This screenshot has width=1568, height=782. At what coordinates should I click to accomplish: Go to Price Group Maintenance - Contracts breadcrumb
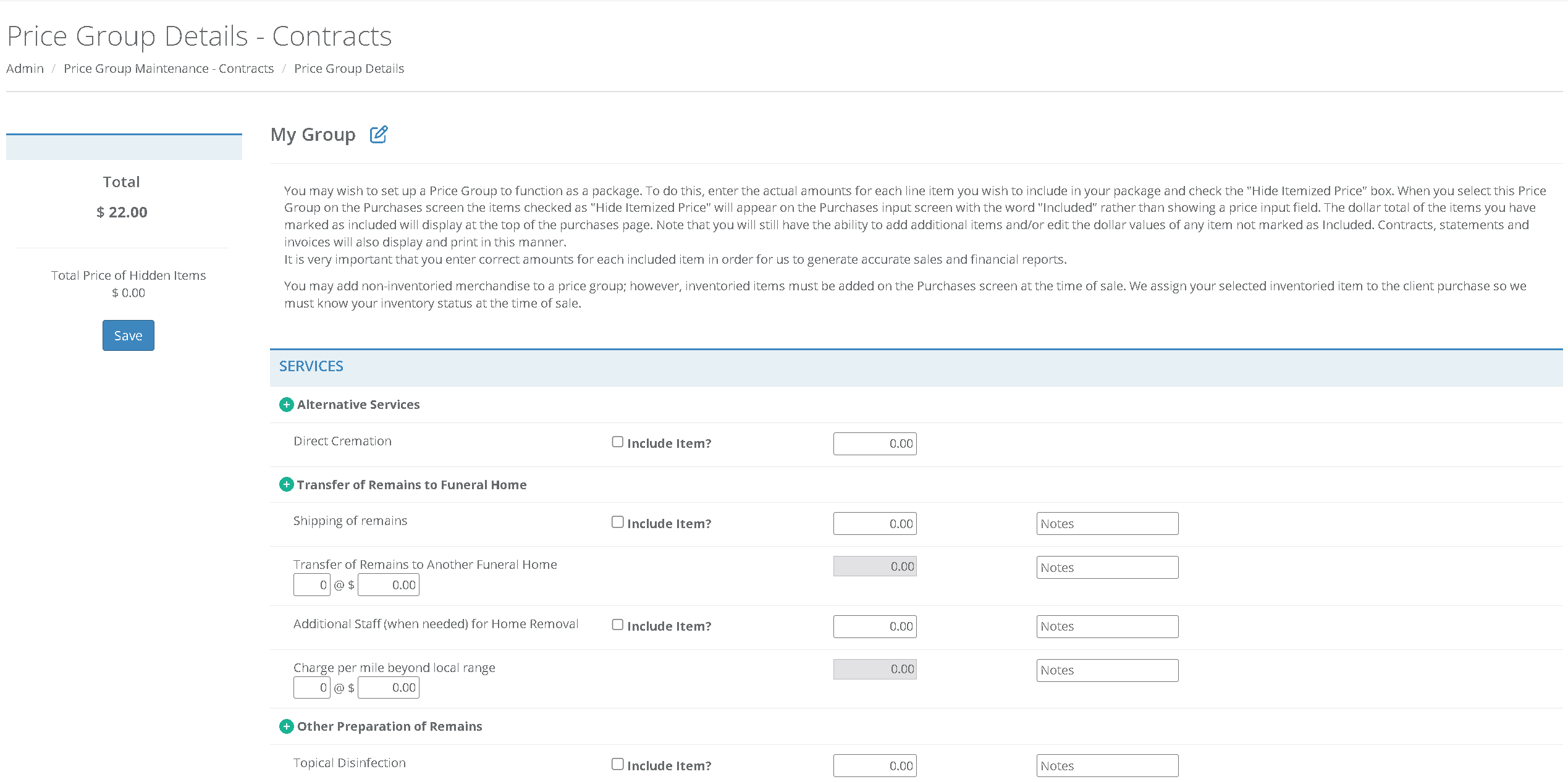tap(168, 69)
